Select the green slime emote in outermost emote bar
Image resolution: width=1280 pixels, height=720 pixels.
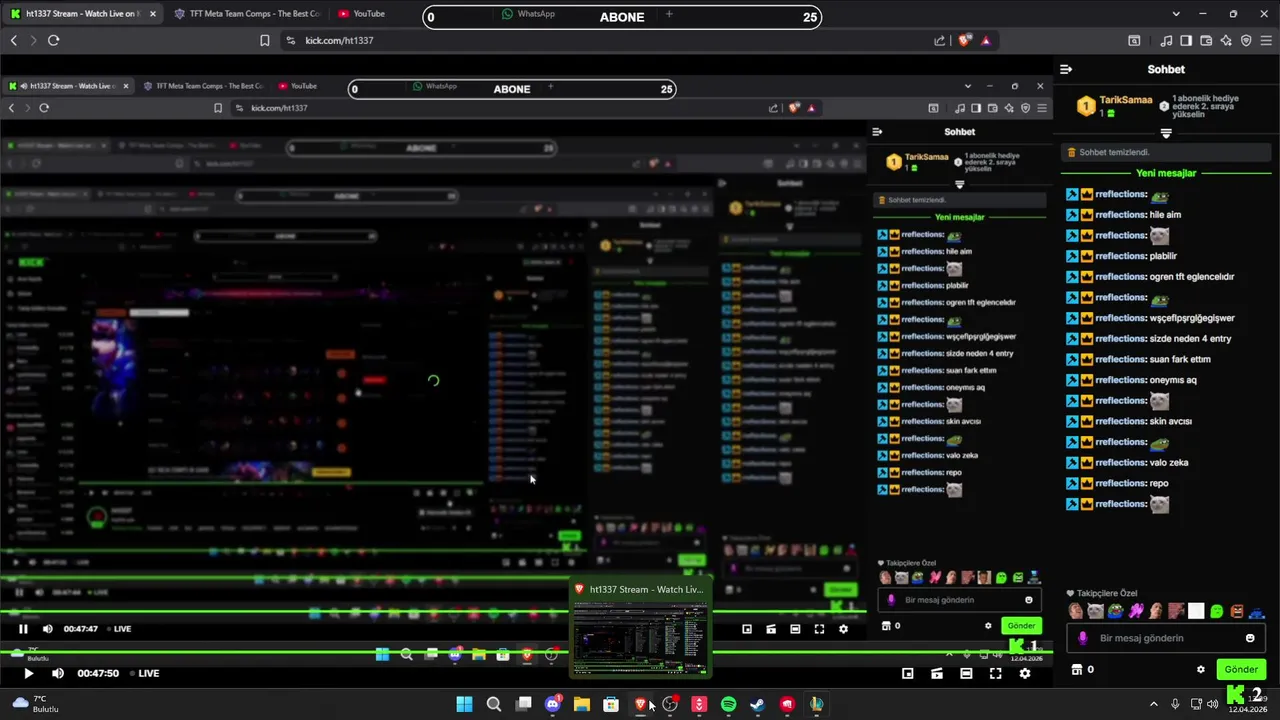pos(1216,611)
